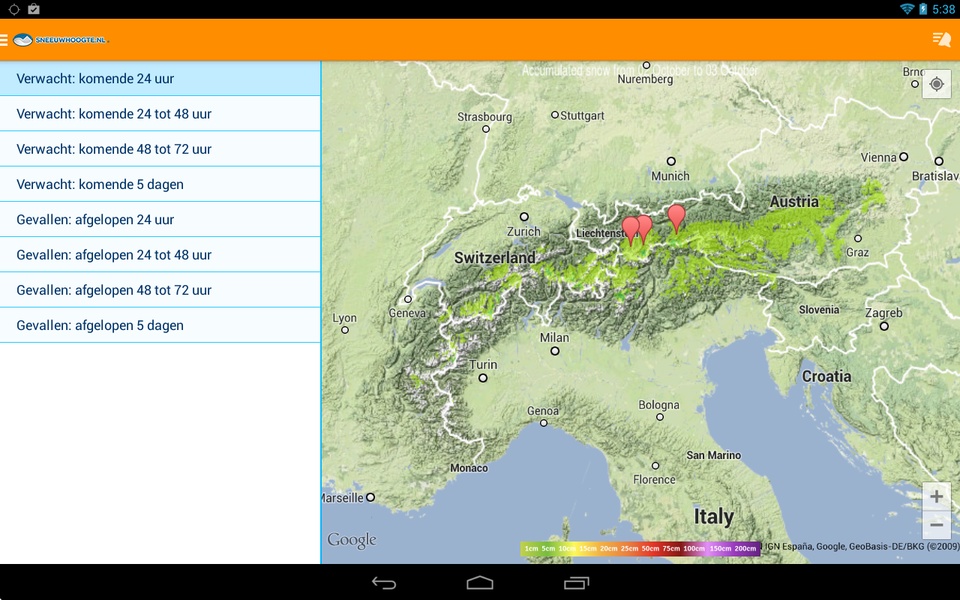View 'Gevallen: afgelopen 5 dagen'
The width and height of the screenshot is (960, 600).
tap(160, 325)
